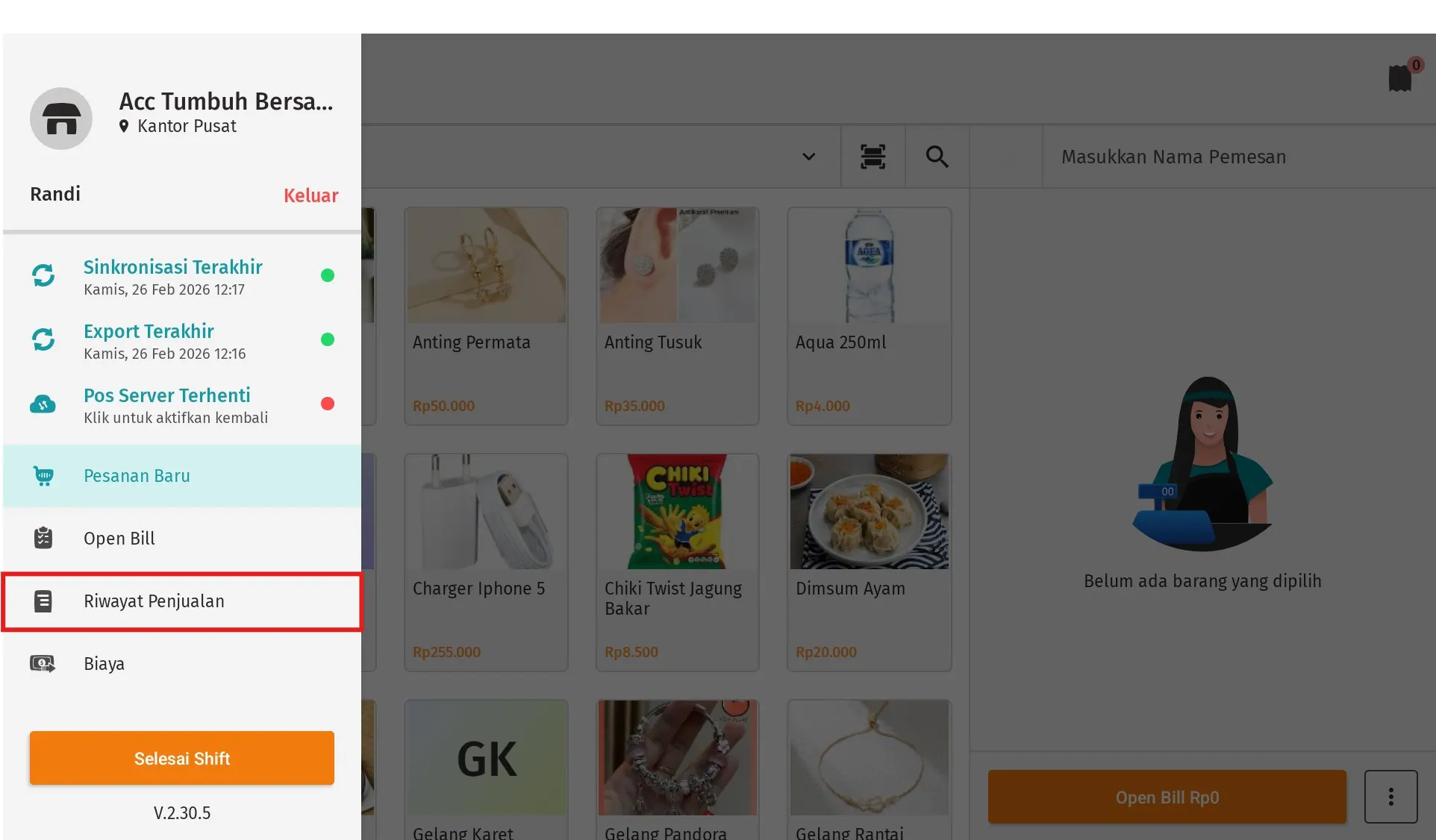Image resolution: width=1436 pixels, height=840 pixels.
Task: Click the red Pos Server status dot
Action: coord(327,404)
